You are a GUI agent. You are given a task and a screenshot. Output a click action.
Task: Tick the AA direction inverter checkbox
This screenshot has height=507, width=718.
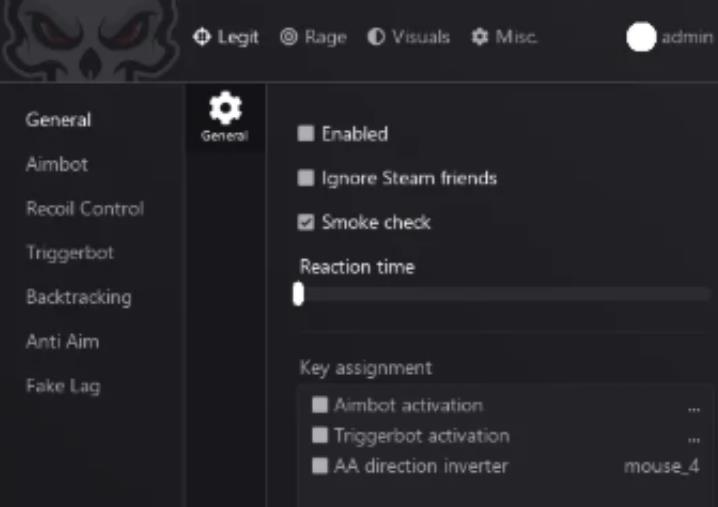coord(320,466)
